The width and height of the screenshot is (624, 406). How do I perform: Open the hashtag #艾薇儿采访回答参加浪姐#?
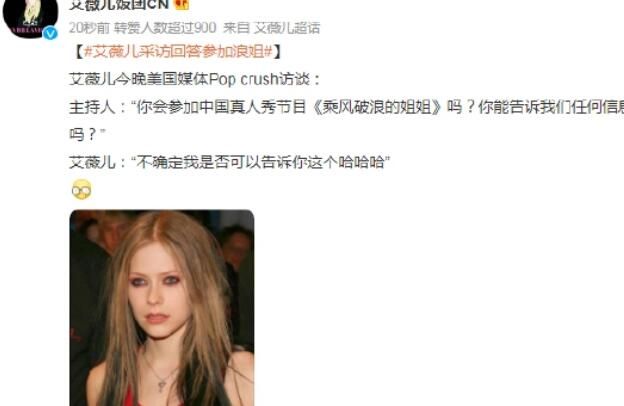click(178, 52)
